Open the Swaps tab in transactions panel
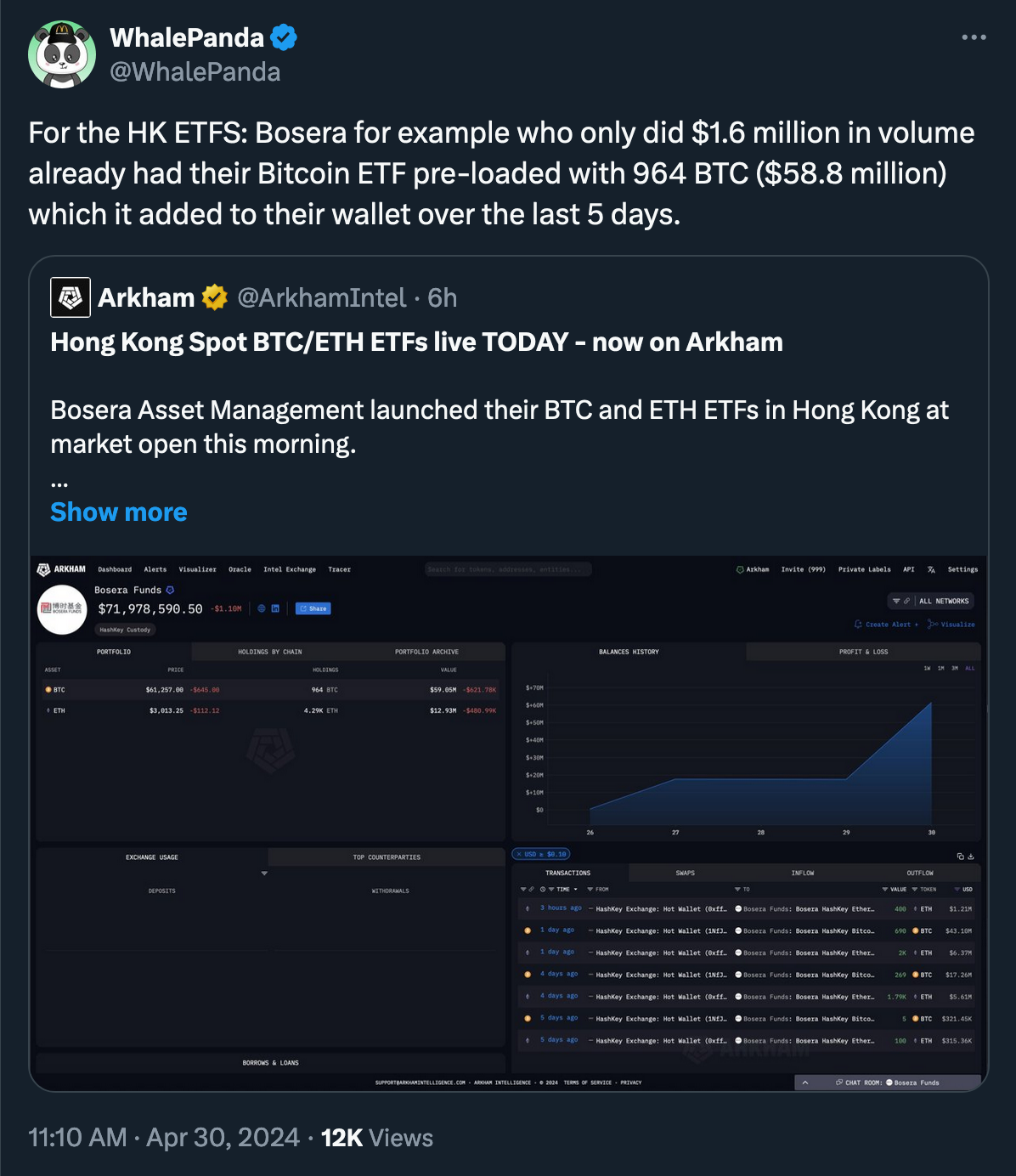 pos(686,873)
